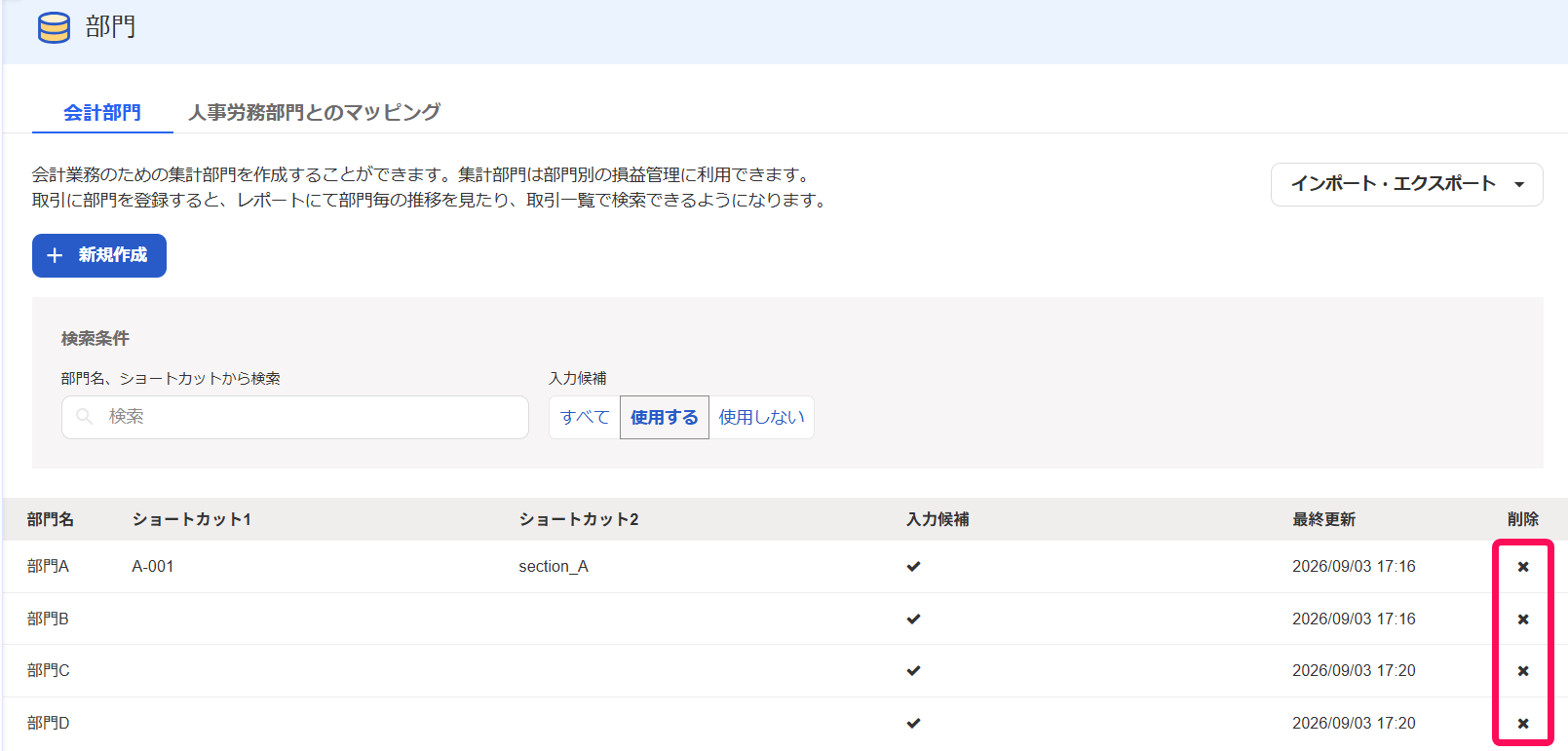Image resolution: width=1568 pixels, height=751 pixels.
Task: Click the 新規作成 button
Action: [99, 255]
